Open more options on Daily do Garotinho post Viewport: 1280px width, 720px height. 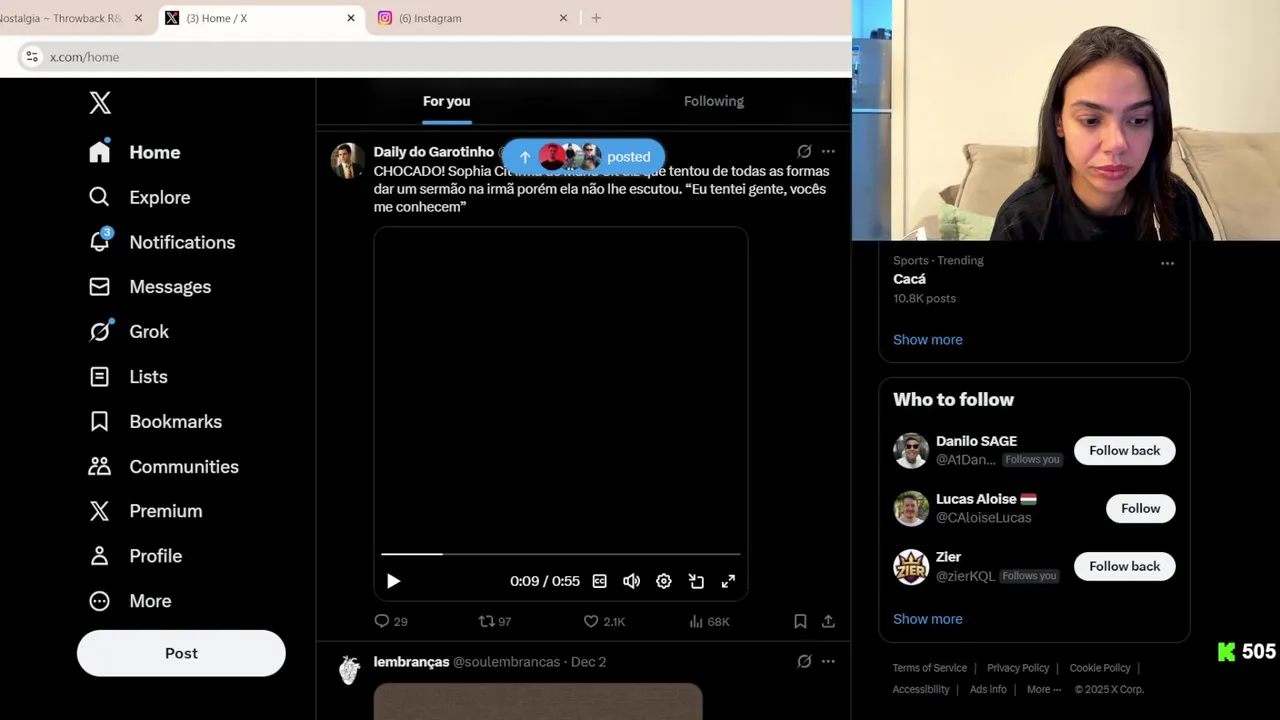(828, 151)
